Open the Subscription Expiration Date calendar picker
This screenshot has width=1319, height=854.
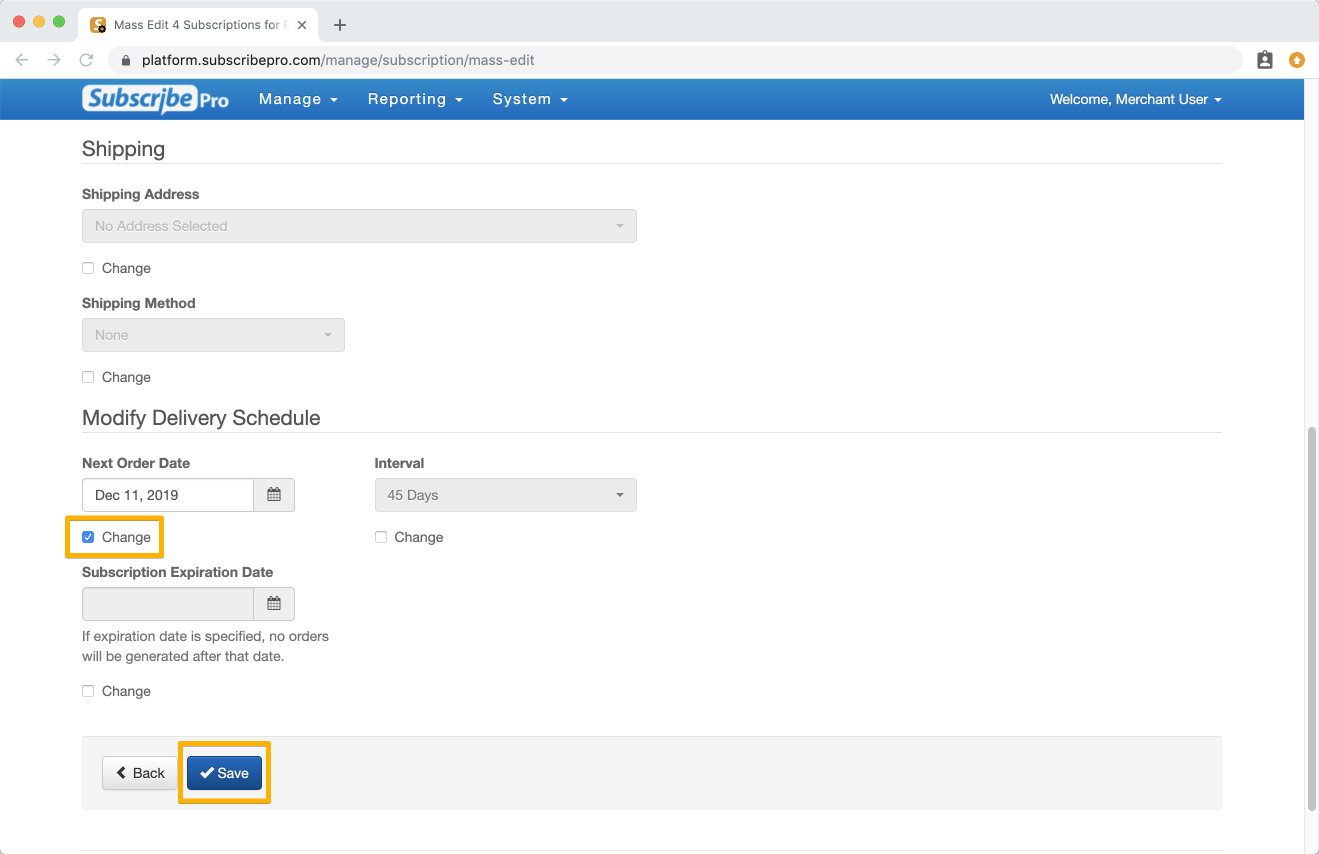274,604
